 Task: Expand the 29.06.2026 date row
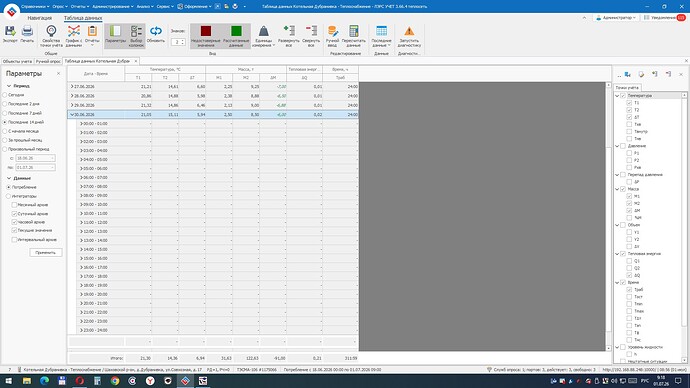point(72,105)
